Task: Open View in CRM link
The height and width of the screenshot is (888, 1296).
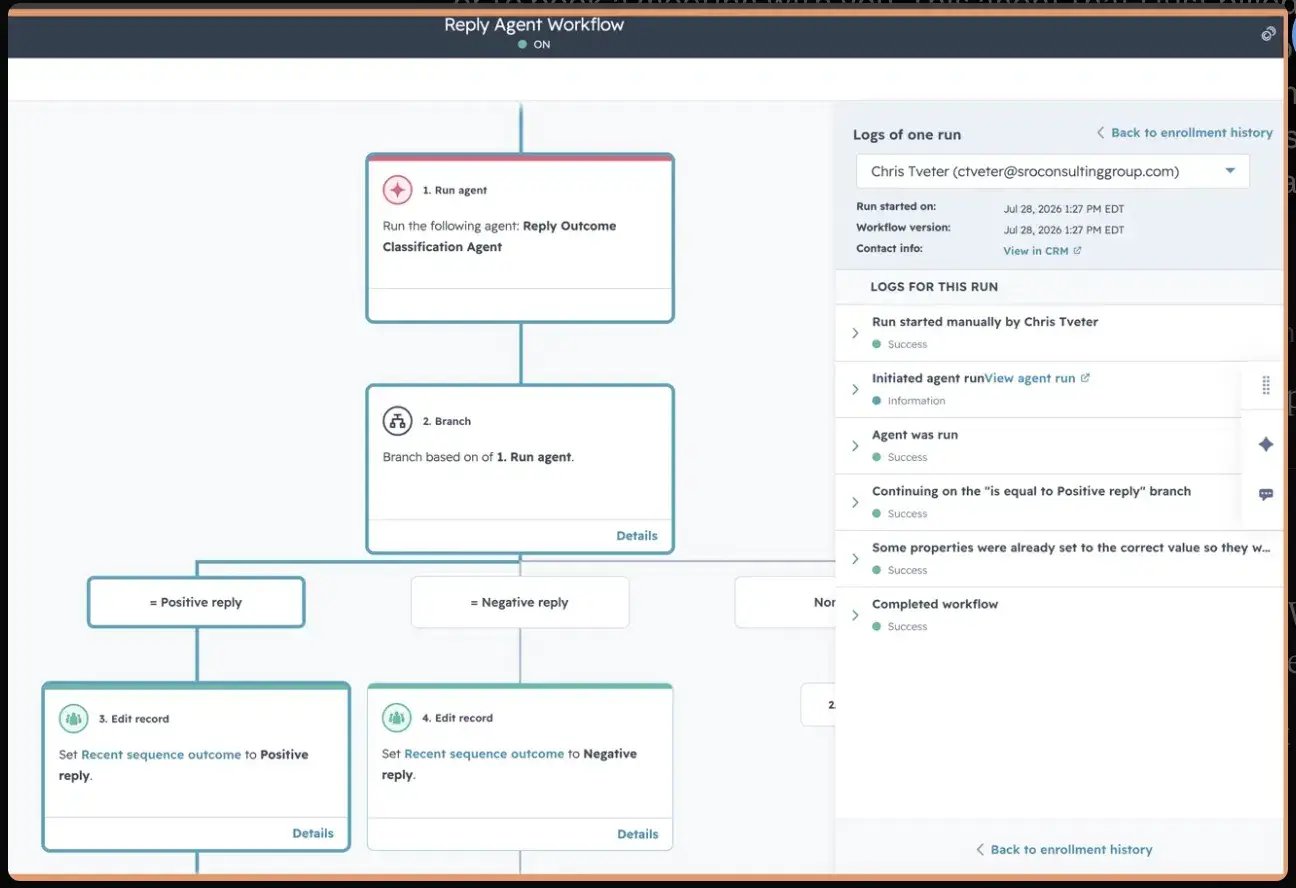Action: [1036, 251]
